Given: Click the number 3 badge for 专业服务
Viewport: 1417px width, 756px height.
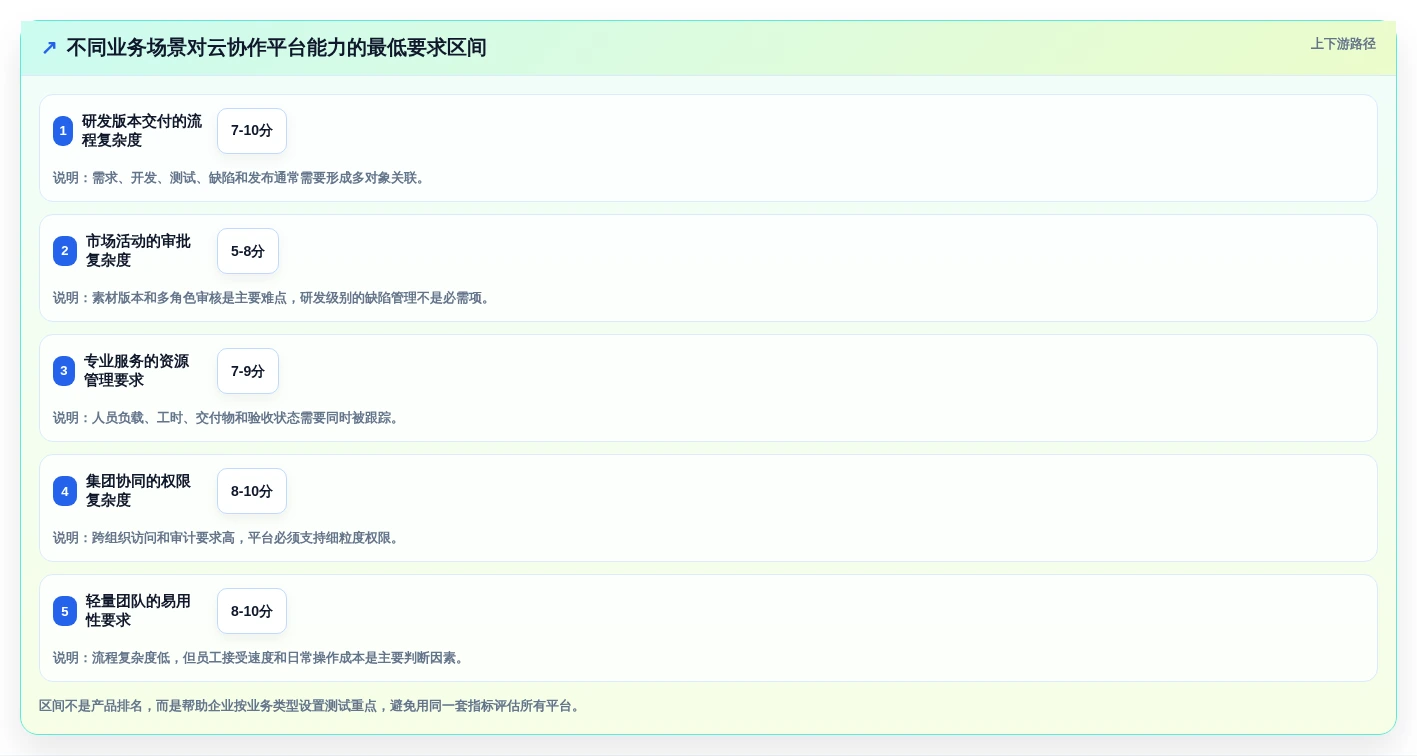Looking at the screenshot, I should [x=64, y=371].
